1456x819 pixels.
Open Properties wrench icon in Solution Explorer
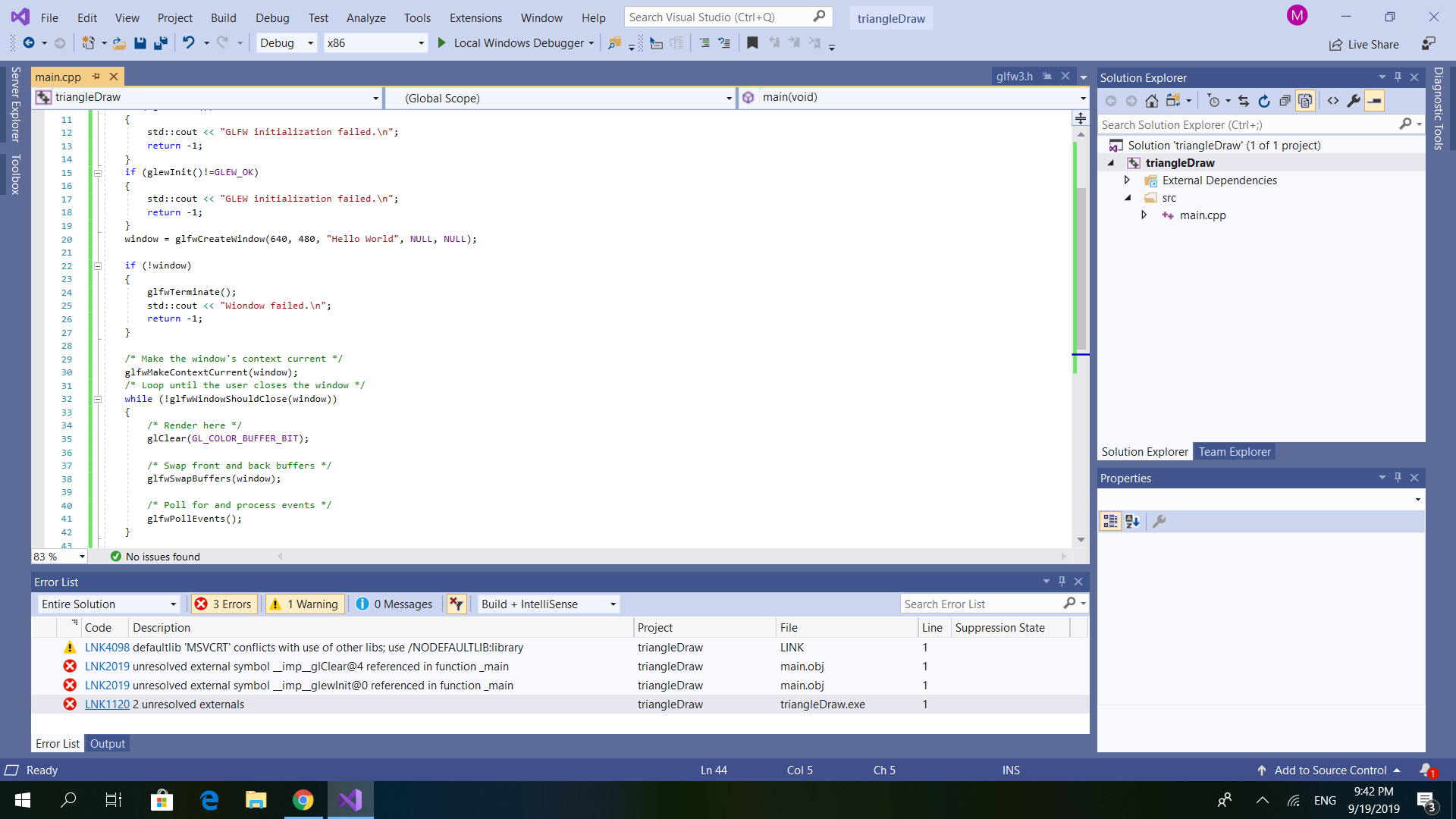[1354, 101]
